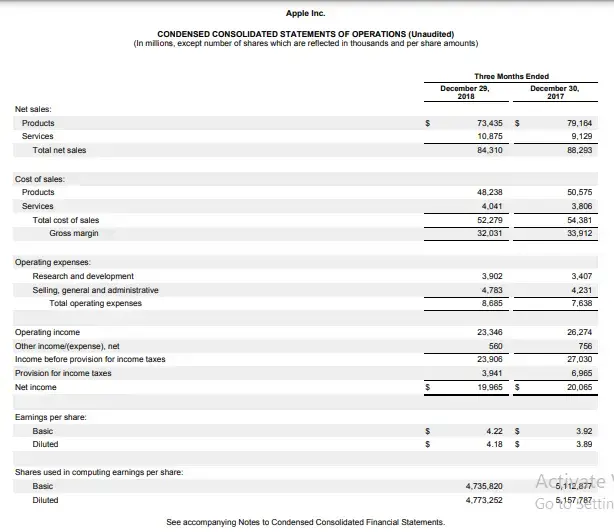Click 'Shares used in computing earnings per share:' label
Image resolution: width=614 pixels, height=532 pixels.
pyautogui.click(x=99, y=472)
